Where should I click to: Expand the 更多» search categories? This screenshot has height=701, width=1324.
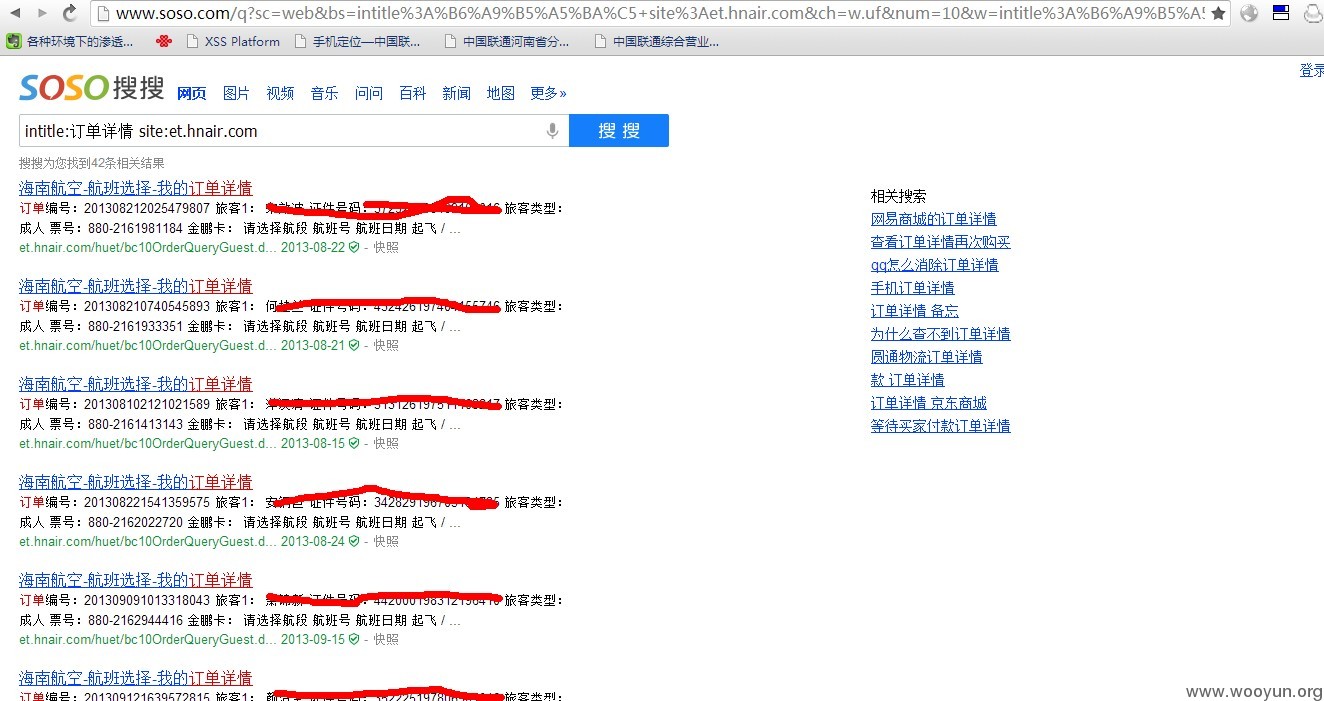[x=548, y=93]
